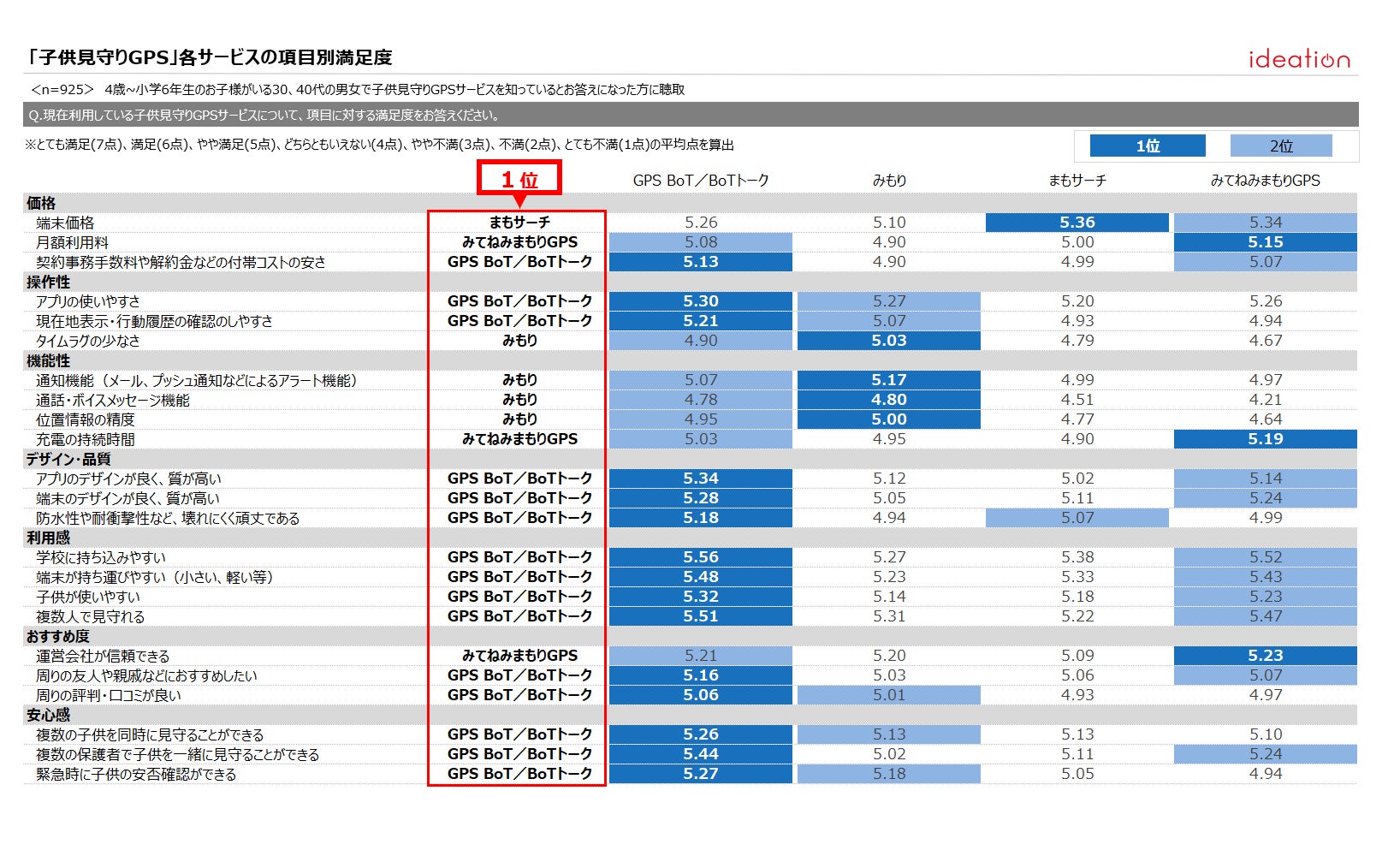The height and width of the screenshot is (868, 1400).
Task: Click the "アプリの使いやすさ" row label
Action: tap(87, 301)
